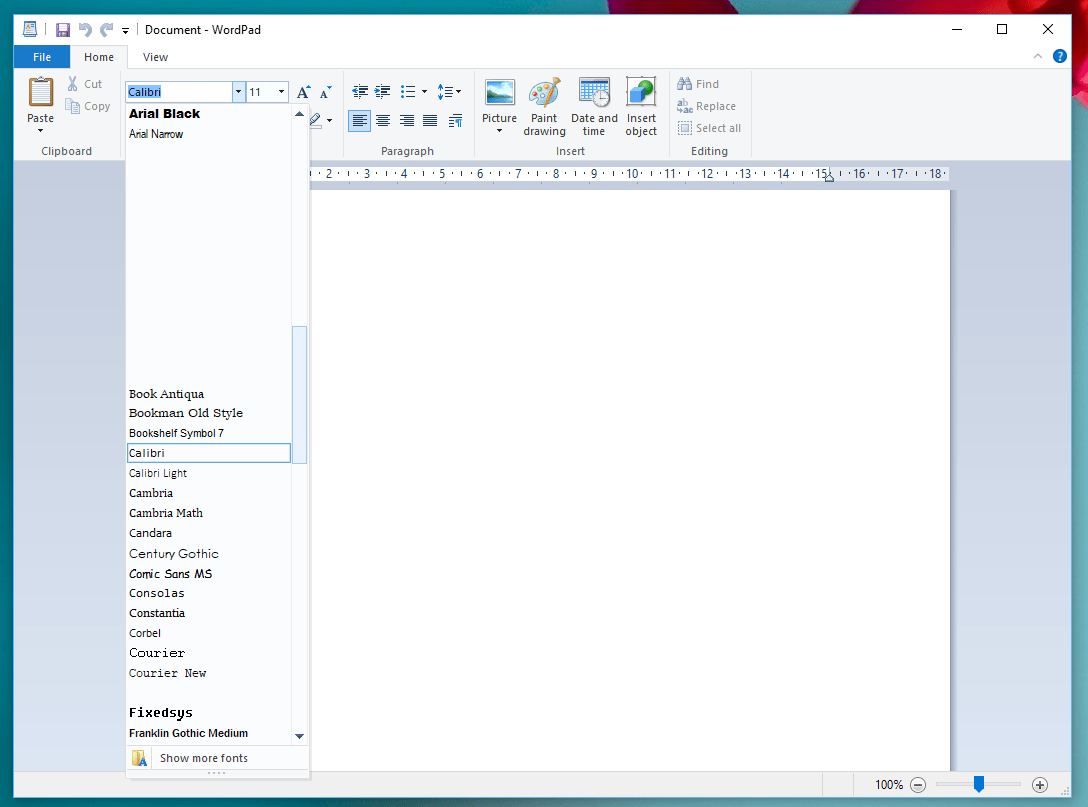Open the bullet list style dropdown arrow
This screenshot has width=1088, height=807.
click(425, 92)
